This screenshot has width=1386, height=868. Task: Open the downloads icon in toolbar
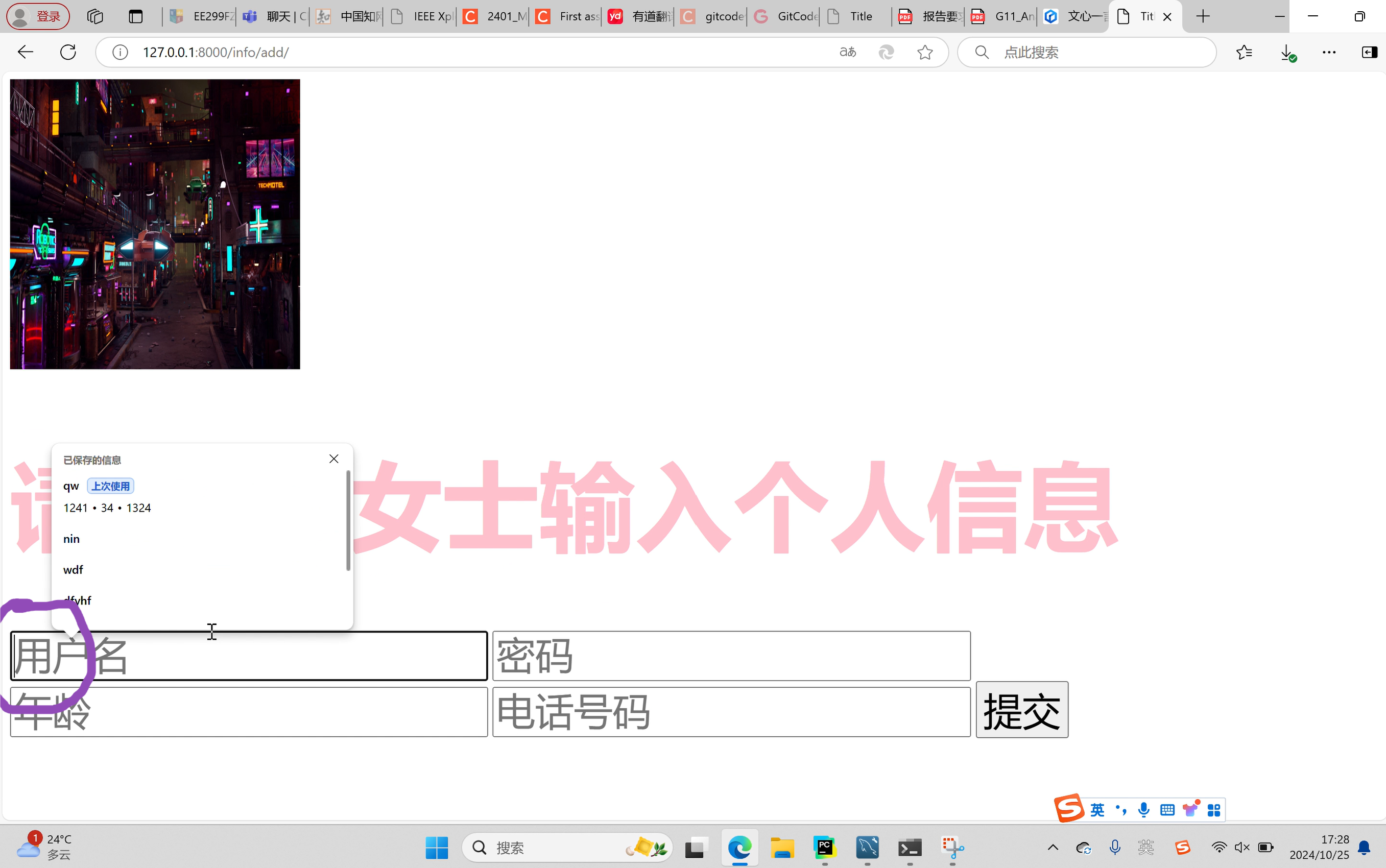(x=1287, y=52)
